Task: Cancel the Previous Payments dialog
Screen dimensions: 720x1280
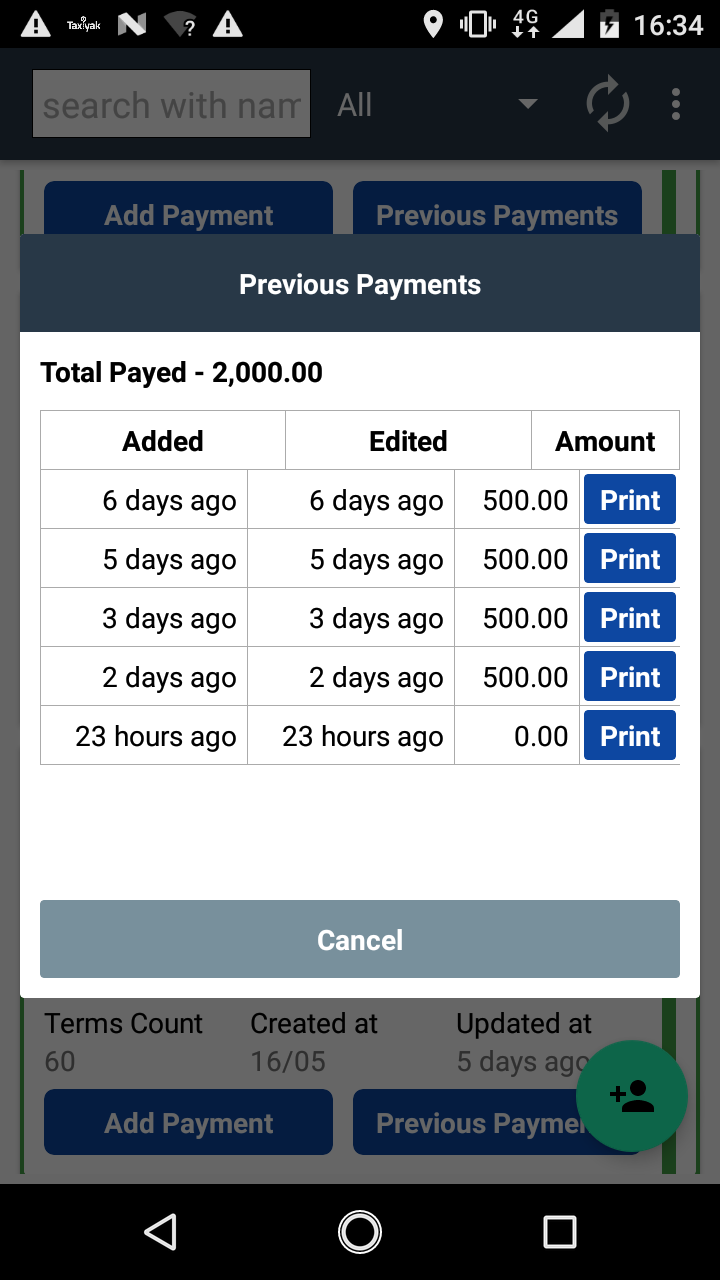Action: click(x=360, y=939)
